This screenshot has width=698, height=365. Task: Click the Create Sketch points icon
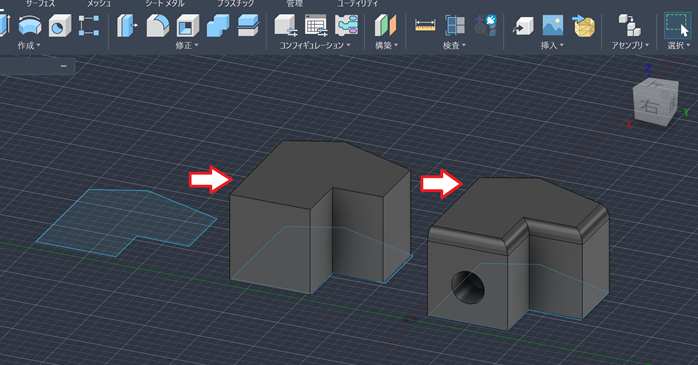coord(89,25)
